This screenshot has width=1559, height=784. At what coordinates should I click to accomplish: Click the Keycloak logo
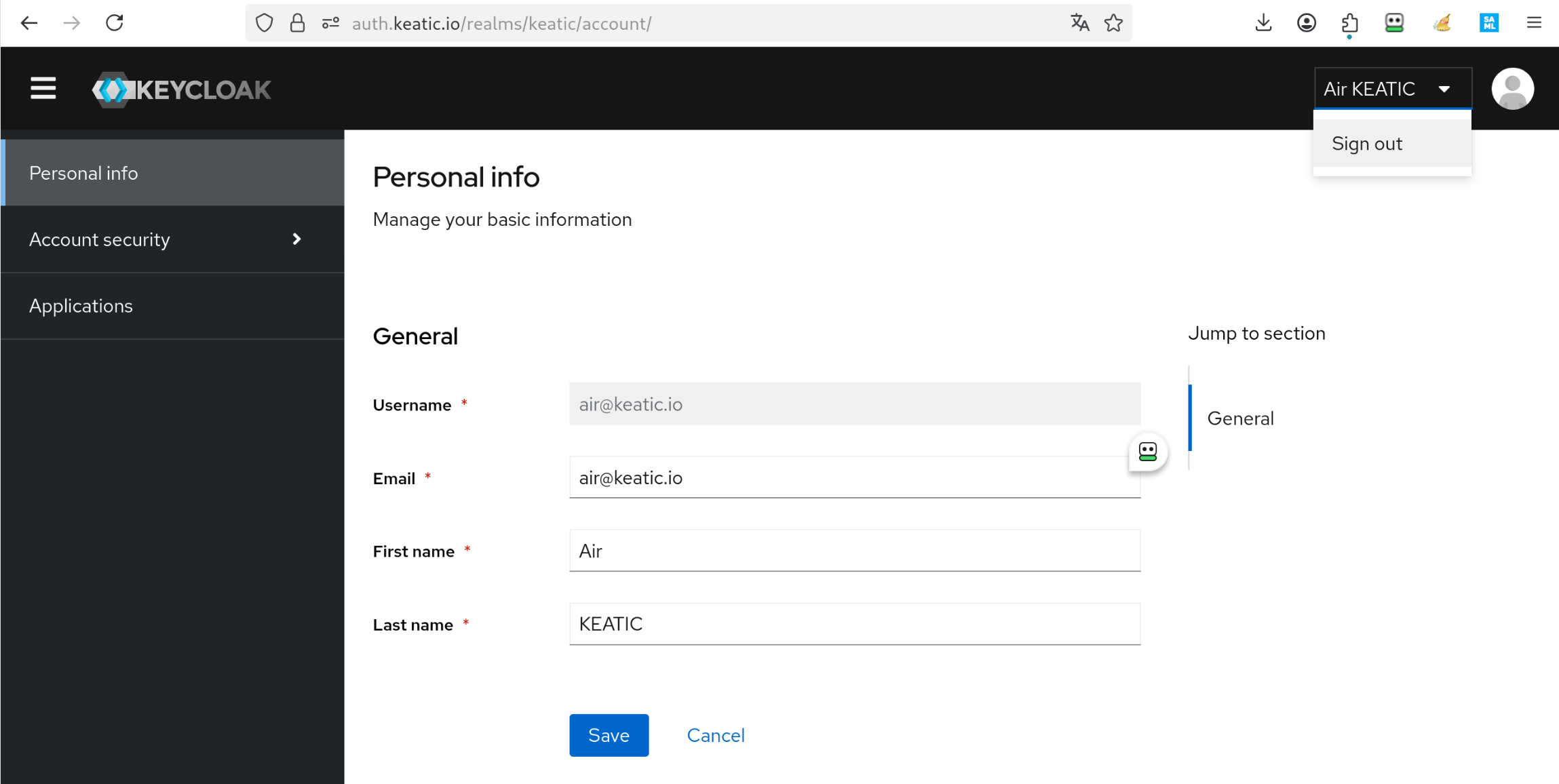tap(182, 90)
